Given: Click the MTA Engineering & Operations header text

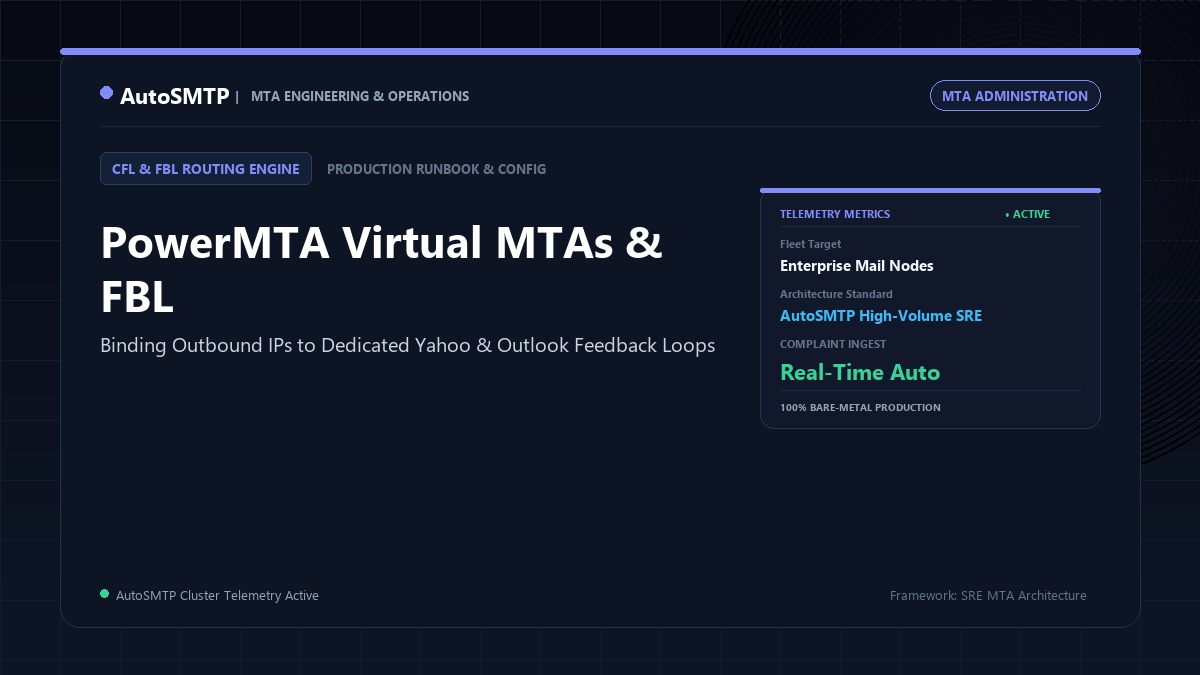Looking at the screenshot, I should click(360, 96).
